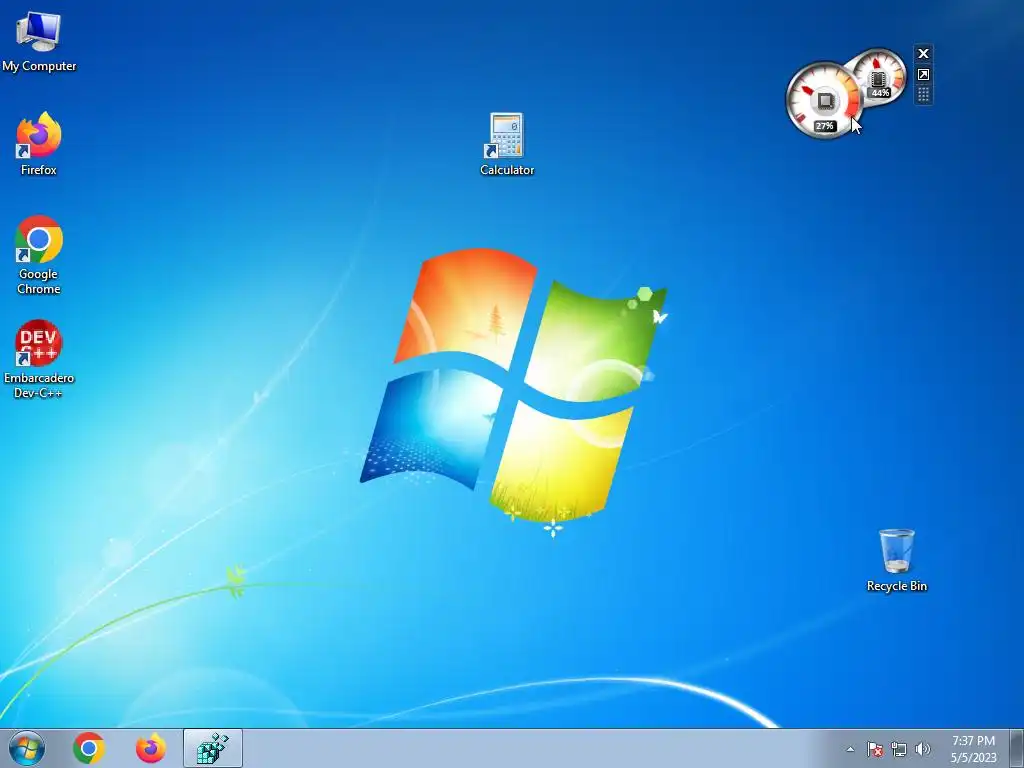
Task: Select the Embarcadero Dev-C++ desktop shortcut
Action: click(x=39, y=359)
